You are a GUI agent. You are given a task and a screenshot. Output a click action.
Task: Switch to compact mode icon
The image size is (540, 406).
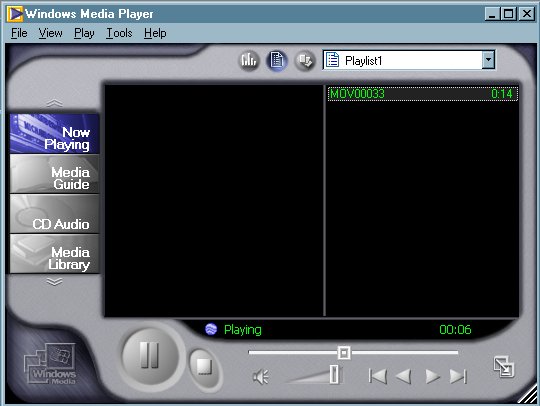pyautogui.click(x=504, y=366)
